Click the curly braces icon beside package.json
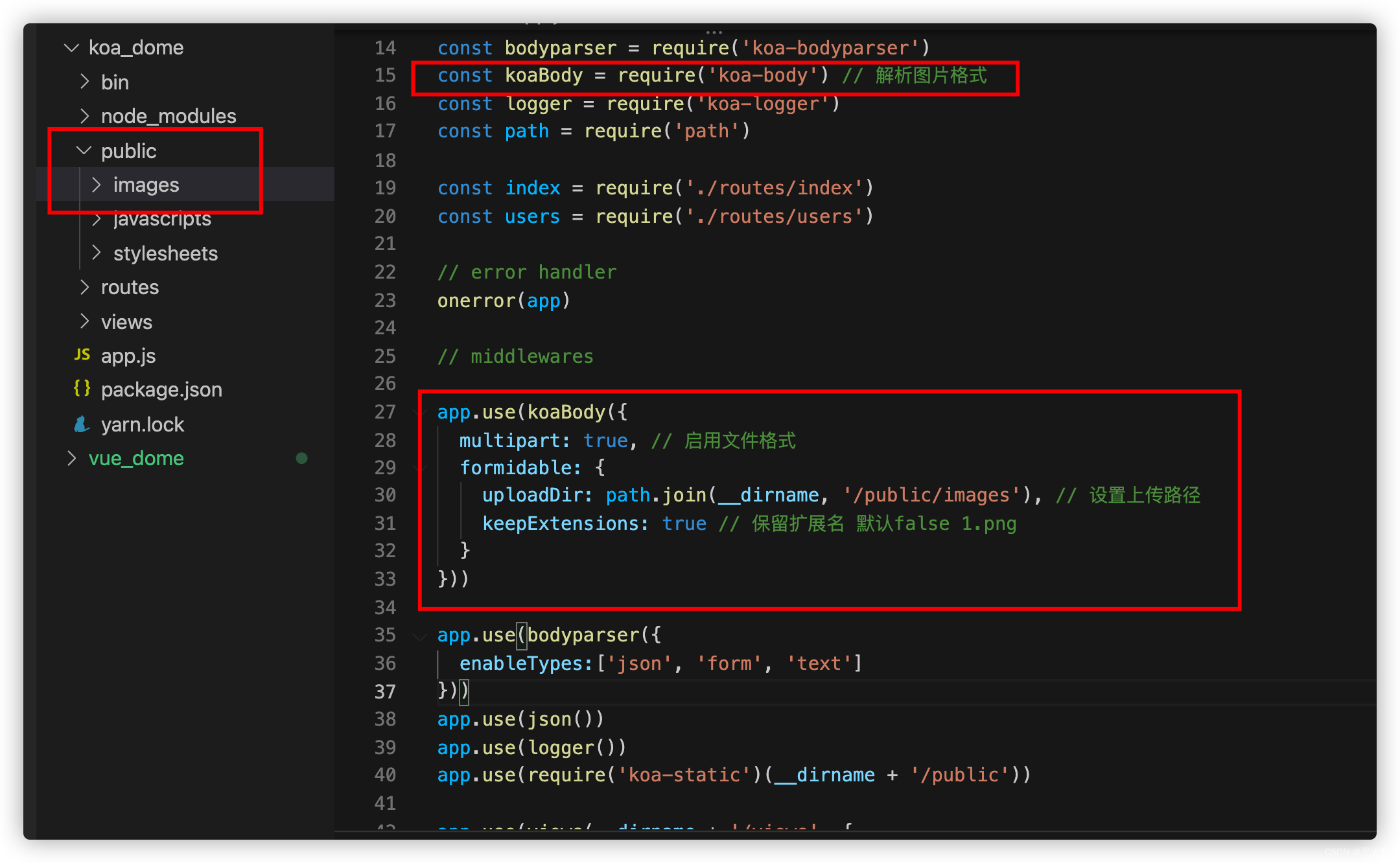 tap(82, 389)
